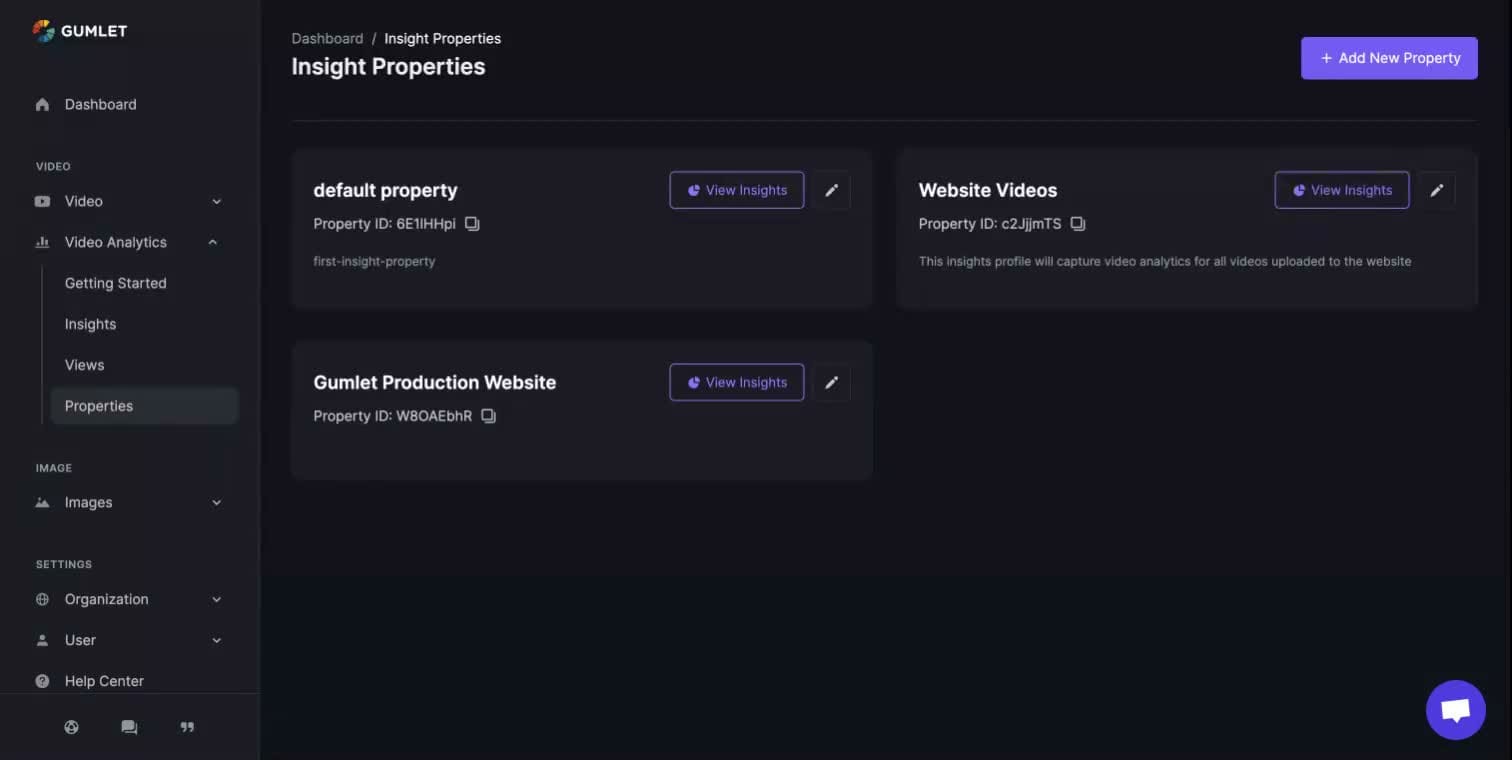Edit Website Videos property via pencil icon
This screenshot has height=760, width=1512.
pyautogui.click(x=1436, y=190)
